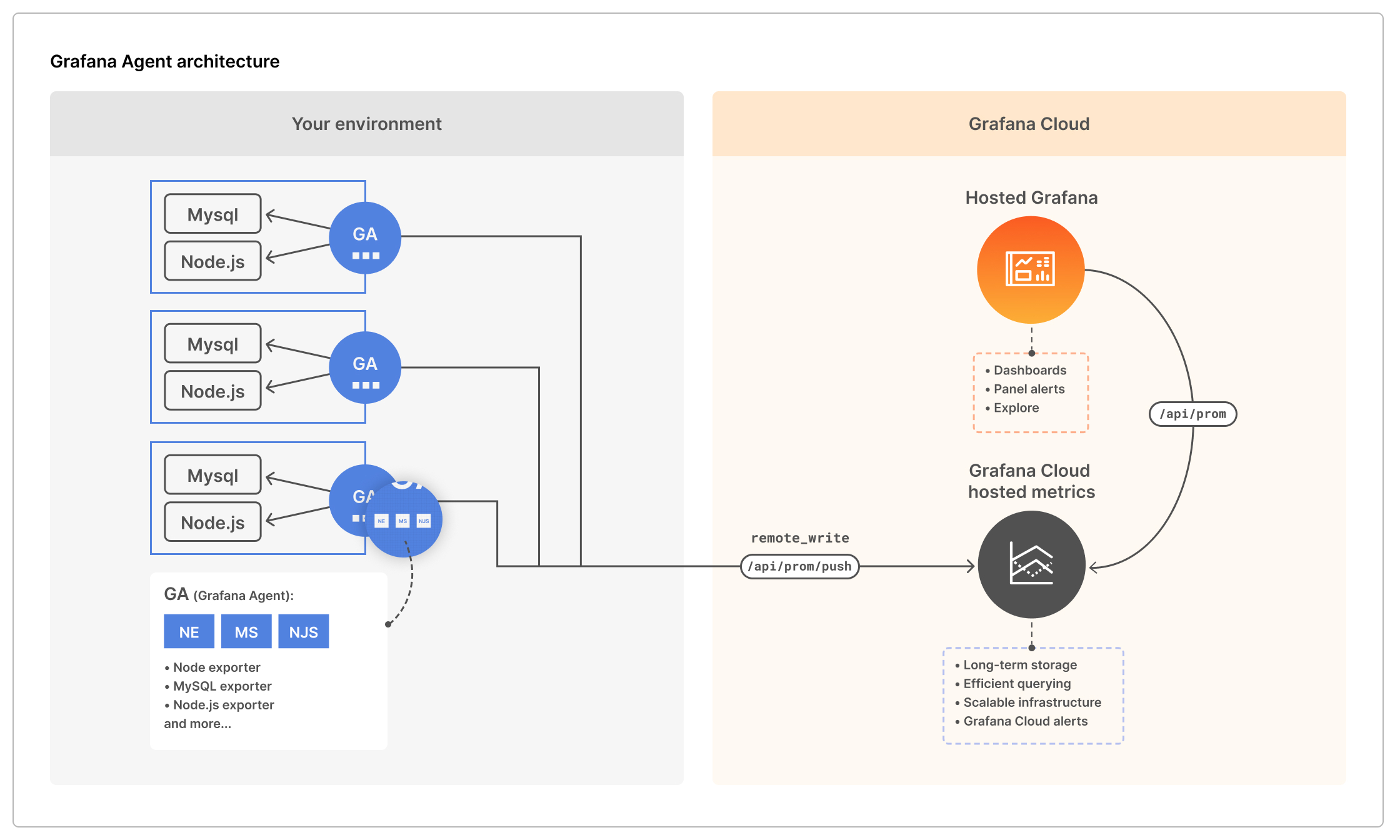Click the 'Your environment' header
Screen dimensions: 1400x840
tap(367, 124)
